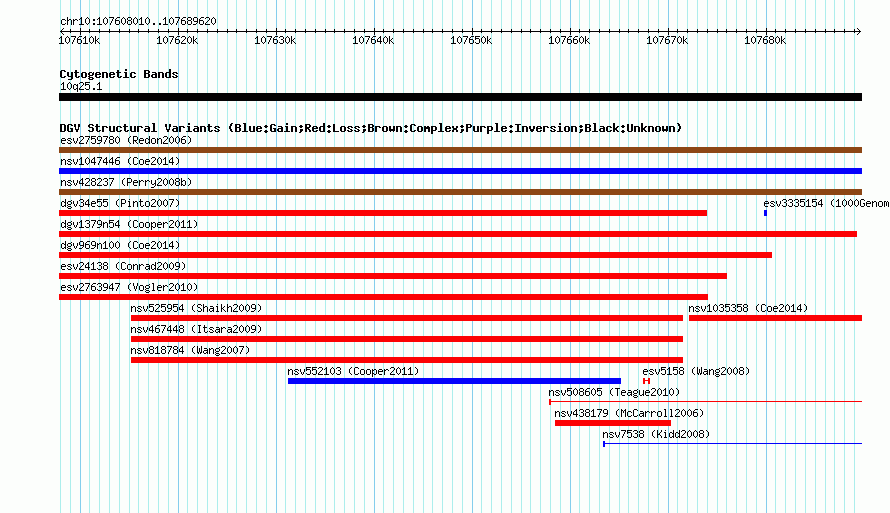Screen dimensions: 890x513
Task: Select the nsv552103 (Cooper2011) blue gain bar
Action: coord(455,381)
